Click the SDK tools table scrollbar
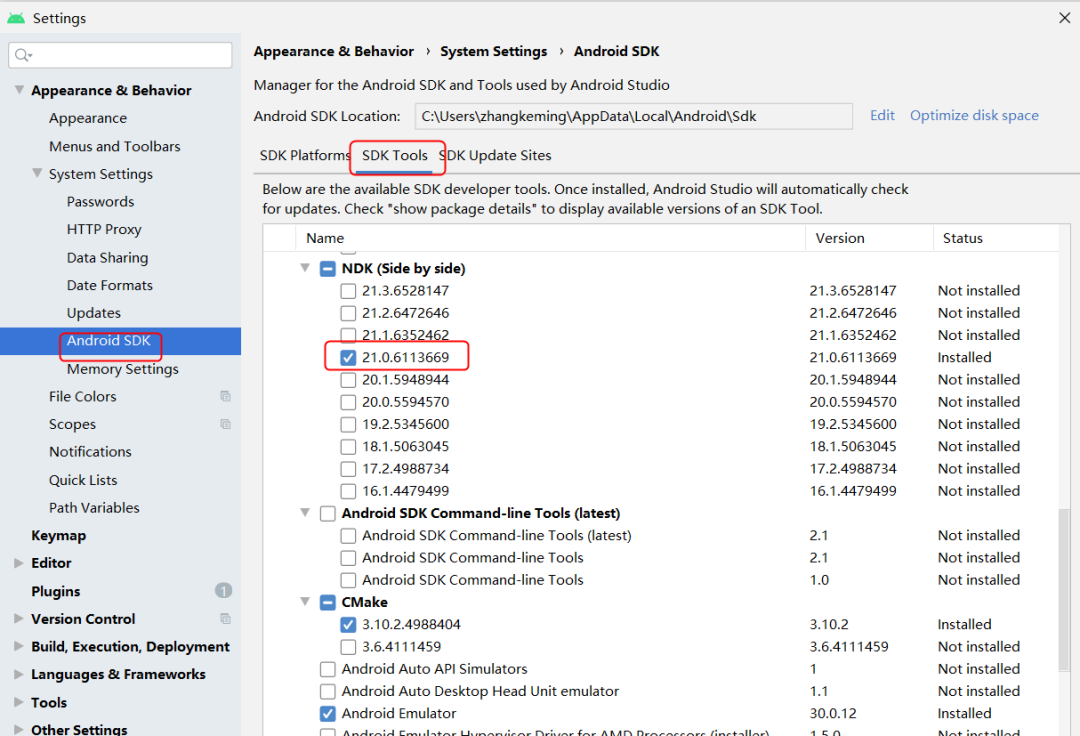 click(1064, 589)
